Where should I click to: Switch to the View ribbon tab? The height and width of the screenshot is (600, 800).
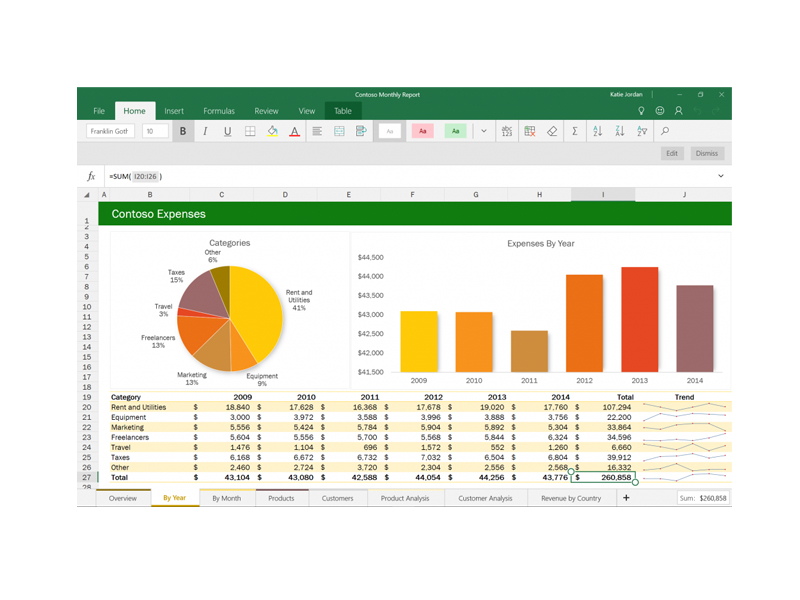[x=307, y=111]
